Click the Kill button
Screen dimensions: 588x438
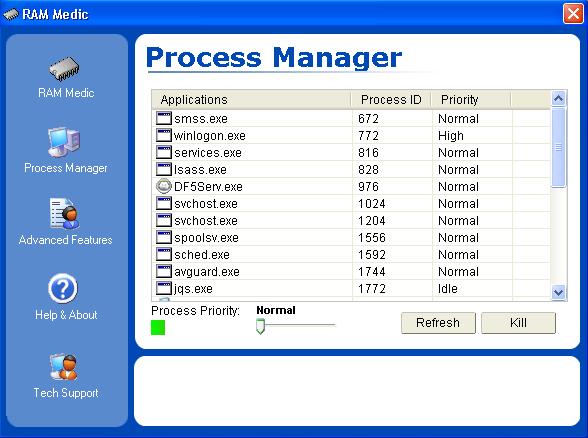tap(518, 323)
